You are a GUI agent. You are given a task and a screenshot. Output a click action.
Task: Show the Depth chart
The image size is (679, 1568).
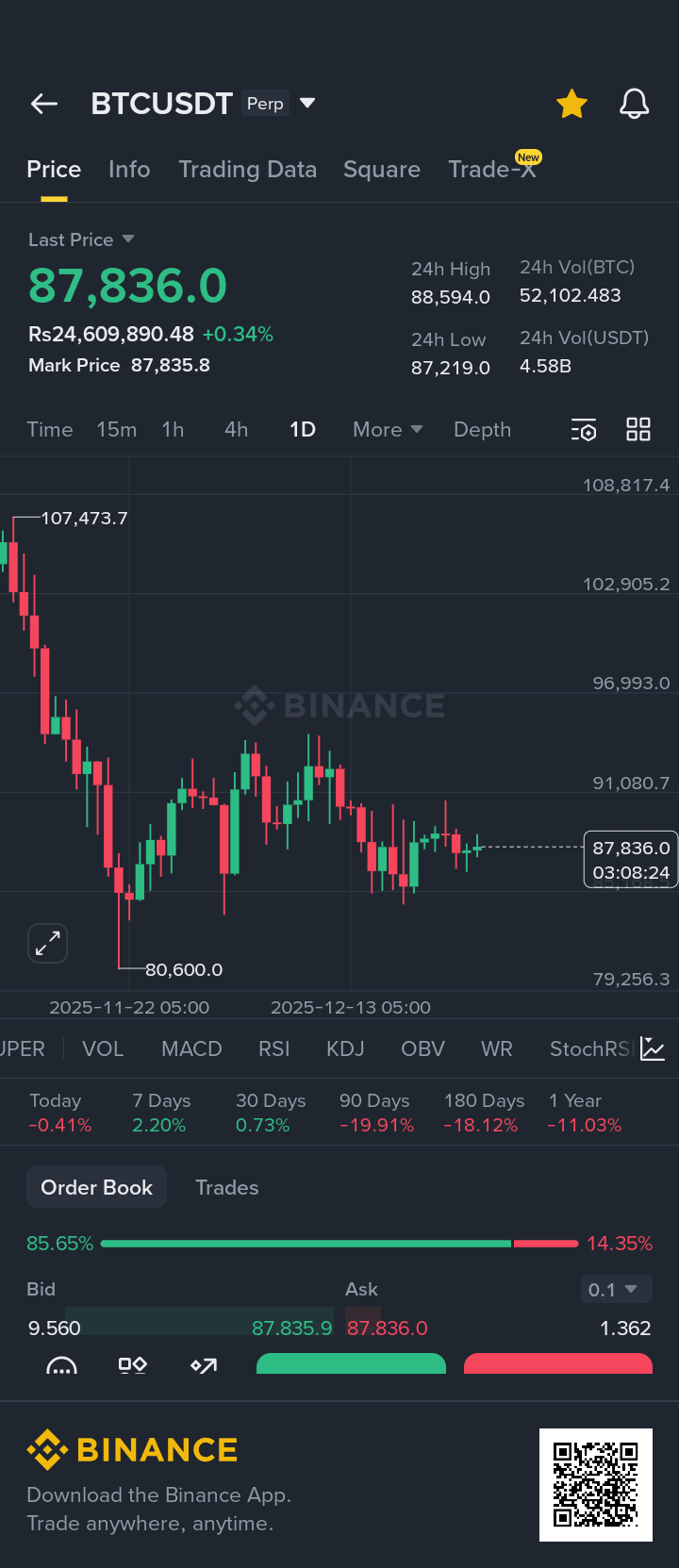point(482,430)
